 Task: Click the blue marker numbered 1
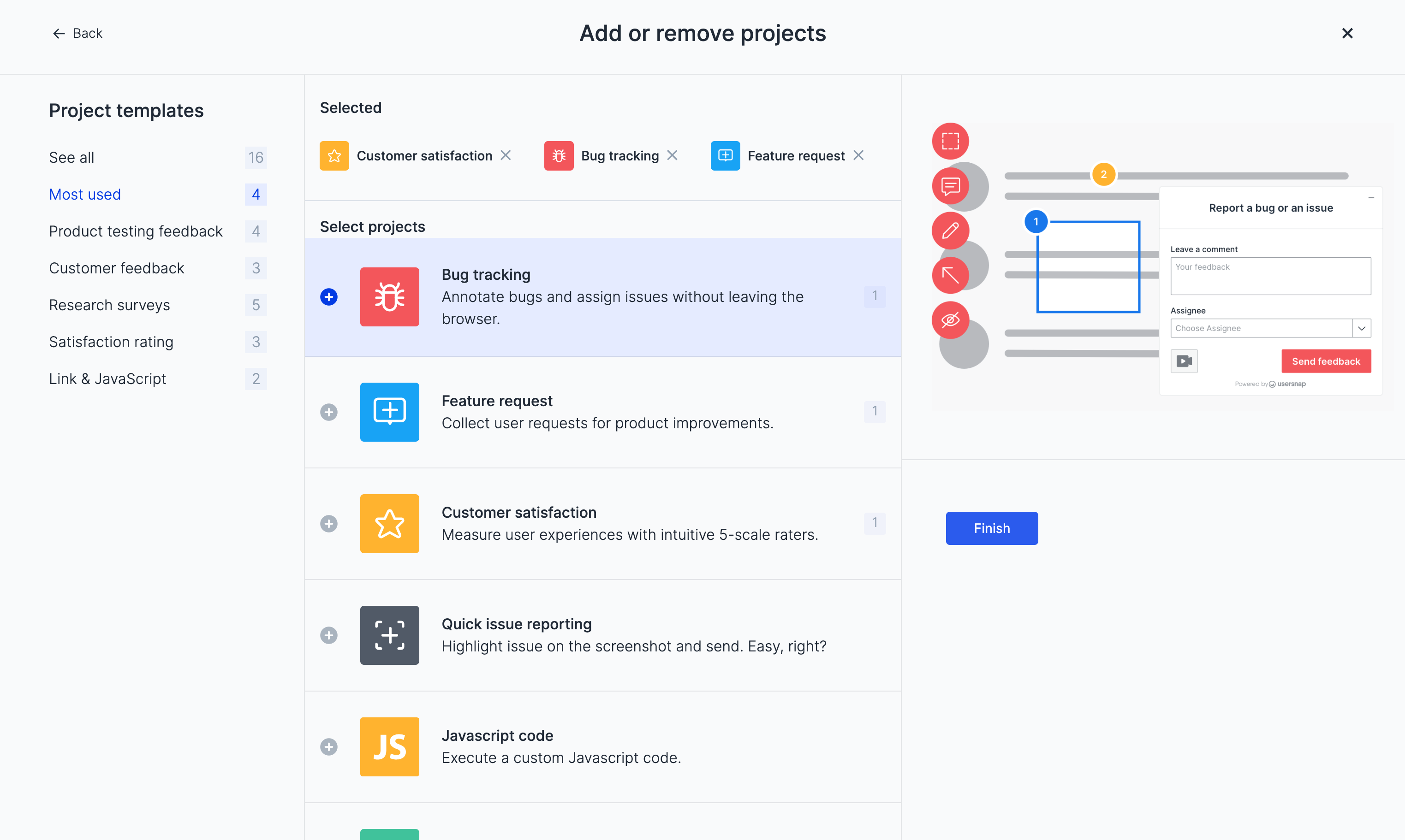tap(1036, 221)
